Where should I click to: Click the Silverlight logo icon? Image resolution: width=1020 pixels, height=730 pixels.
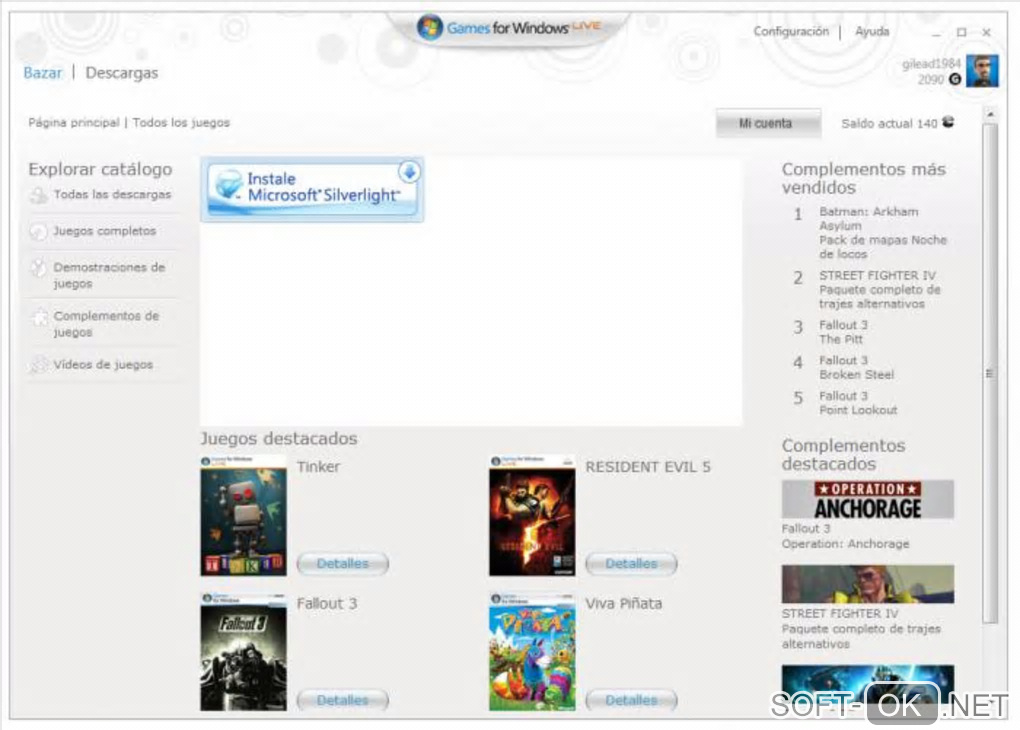[229, 185]
